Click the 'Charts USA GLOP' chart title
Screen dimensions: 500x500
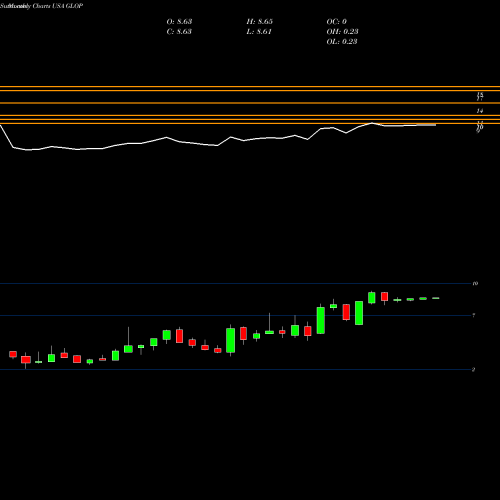coord(57,6)
